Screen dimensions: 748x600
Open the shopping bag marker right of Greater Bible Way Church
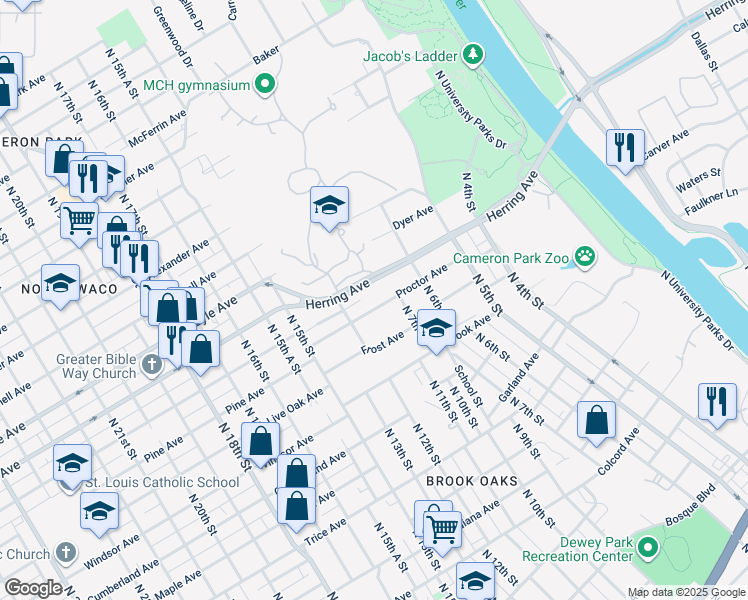point(200,350)
